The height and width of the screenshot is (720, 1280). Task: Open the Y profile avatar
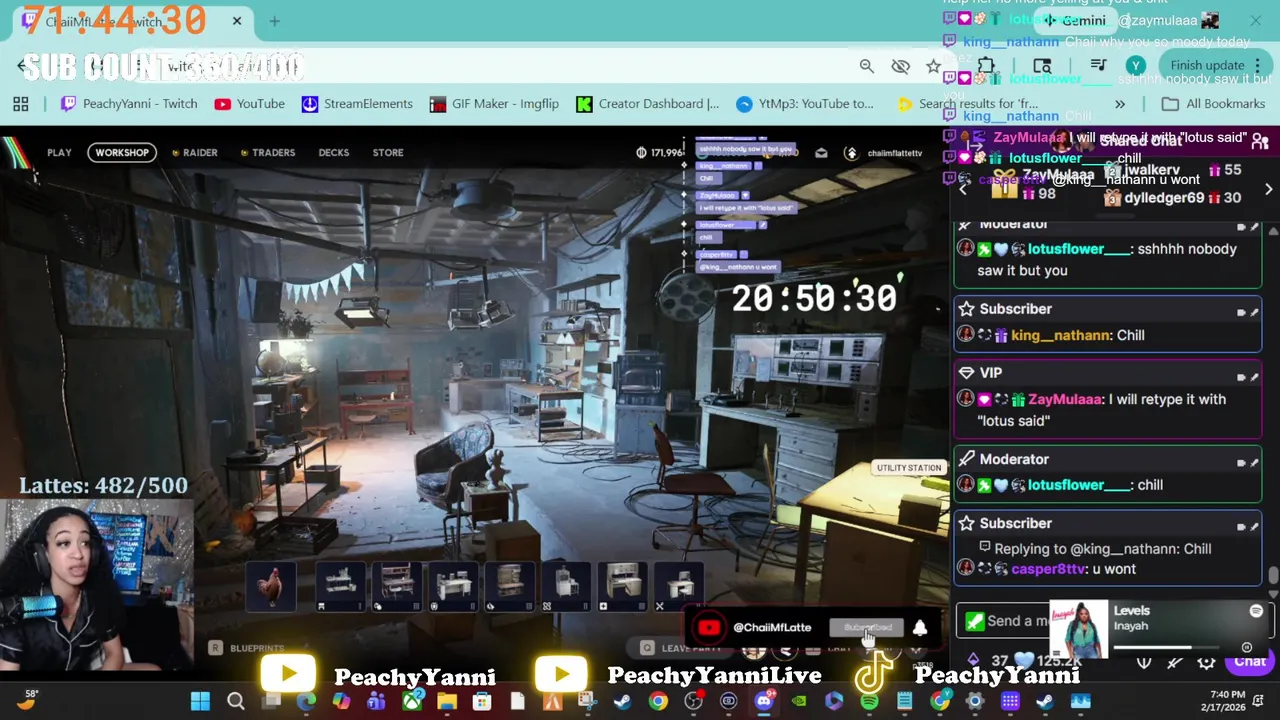click(x=1136, y=66)
